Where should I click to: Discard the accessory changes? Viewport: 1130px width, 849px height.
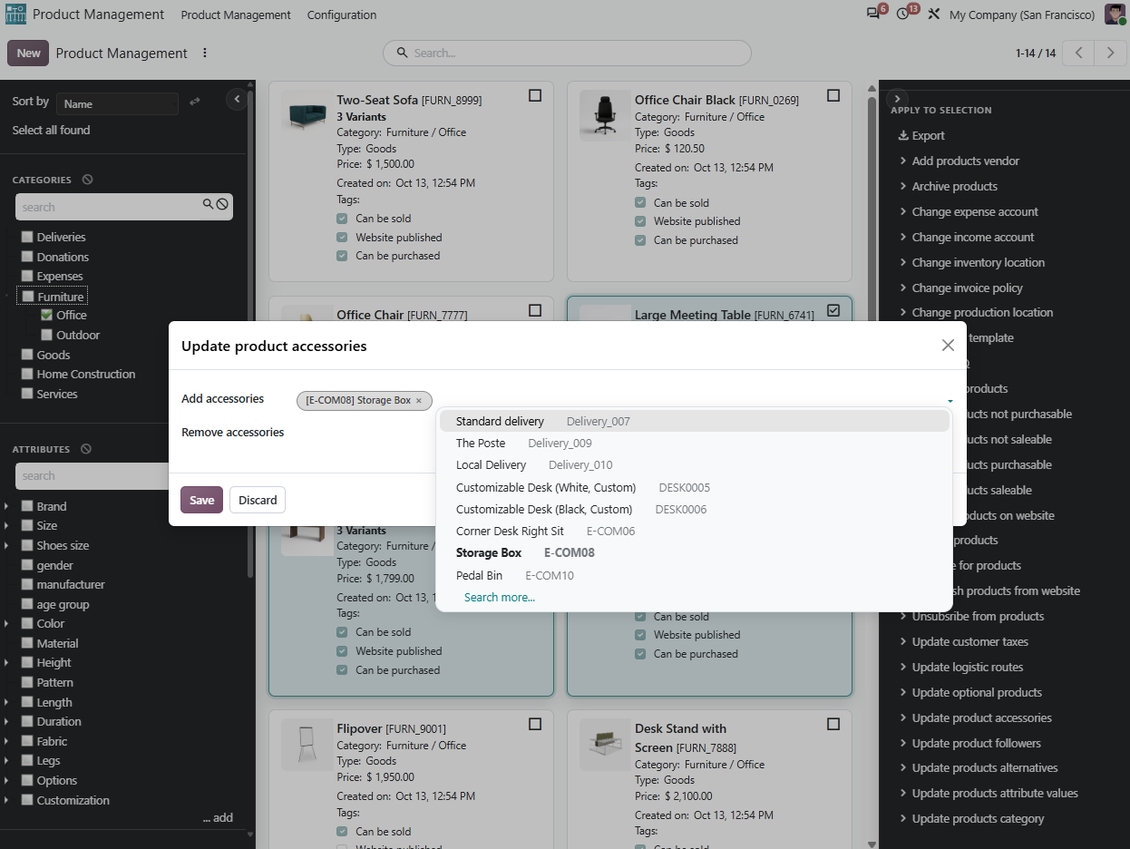(257, 500)
